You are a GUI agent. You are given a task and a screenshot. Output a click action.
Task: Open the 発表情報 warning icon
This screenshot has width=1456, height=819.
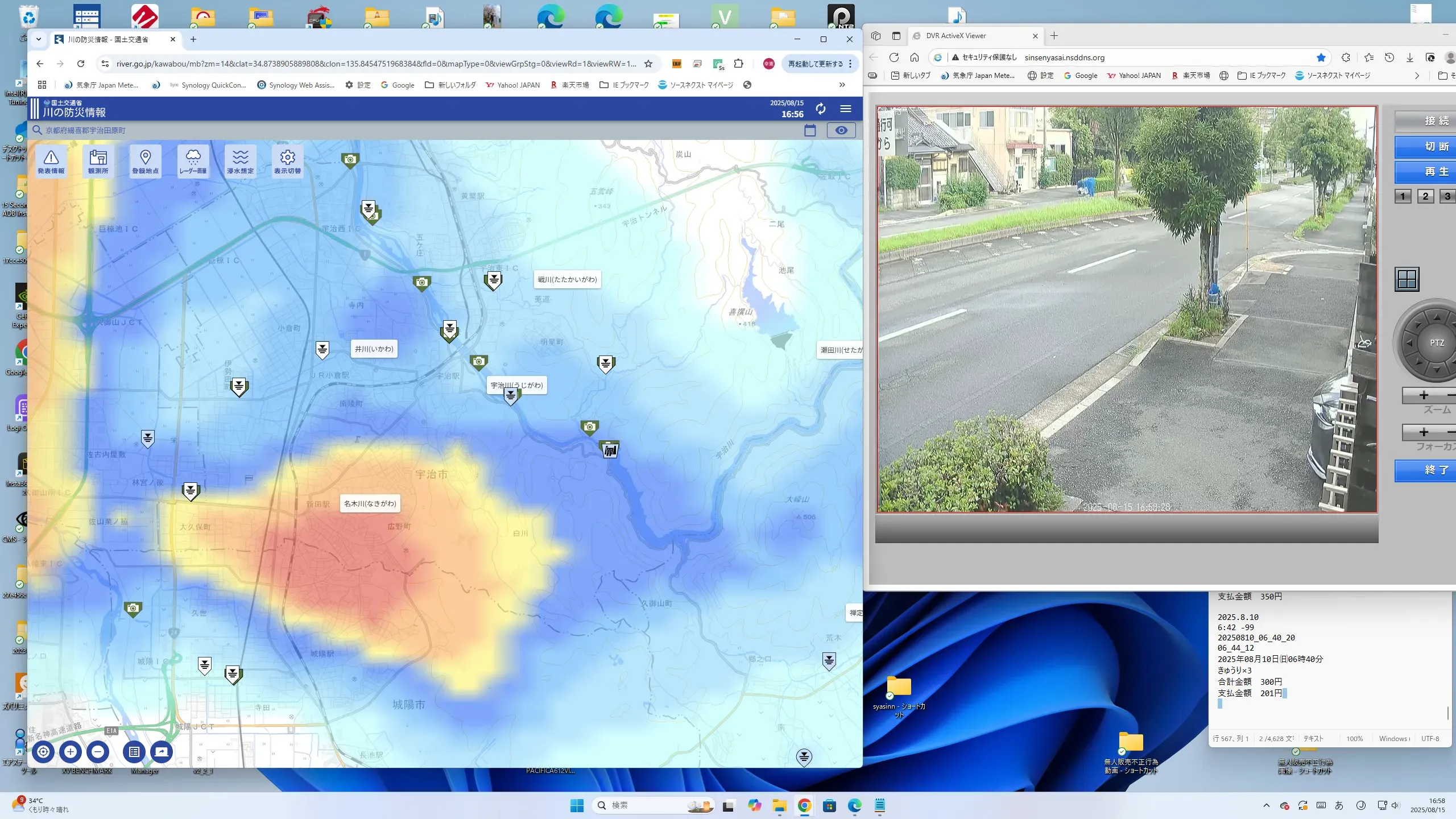(51, 161)
